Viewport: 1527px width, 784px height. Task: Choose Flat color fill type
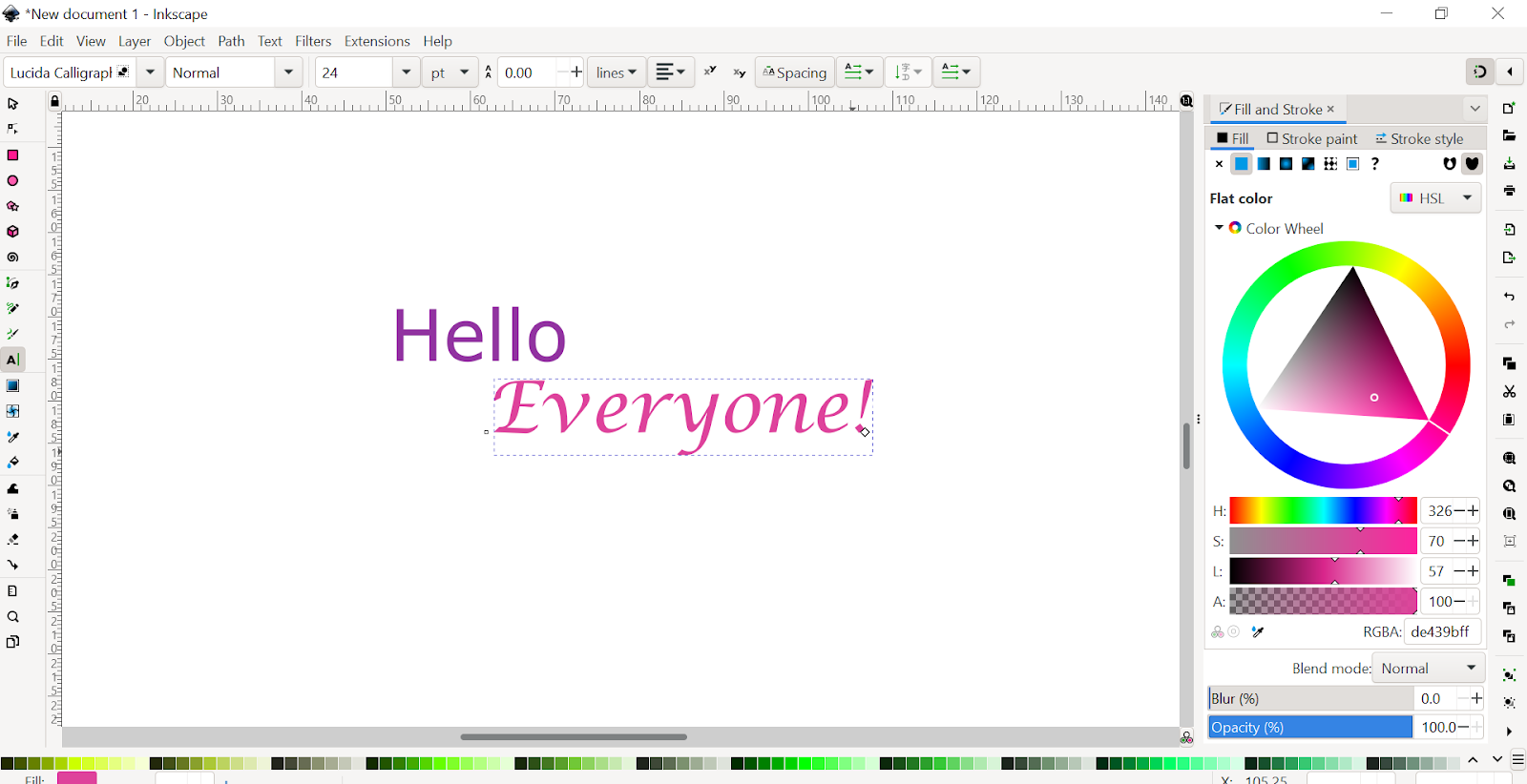coord(1241,164)
